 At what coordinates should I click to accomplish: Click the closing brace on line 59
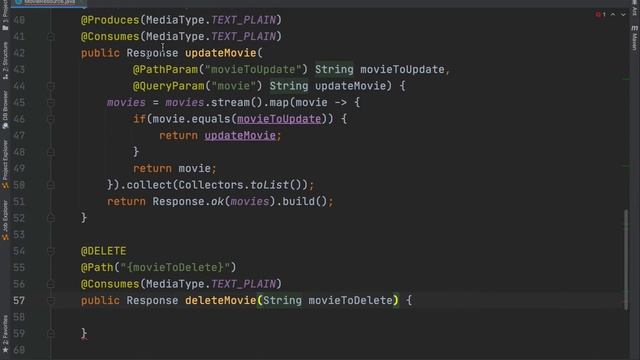(x=84, y=333)
